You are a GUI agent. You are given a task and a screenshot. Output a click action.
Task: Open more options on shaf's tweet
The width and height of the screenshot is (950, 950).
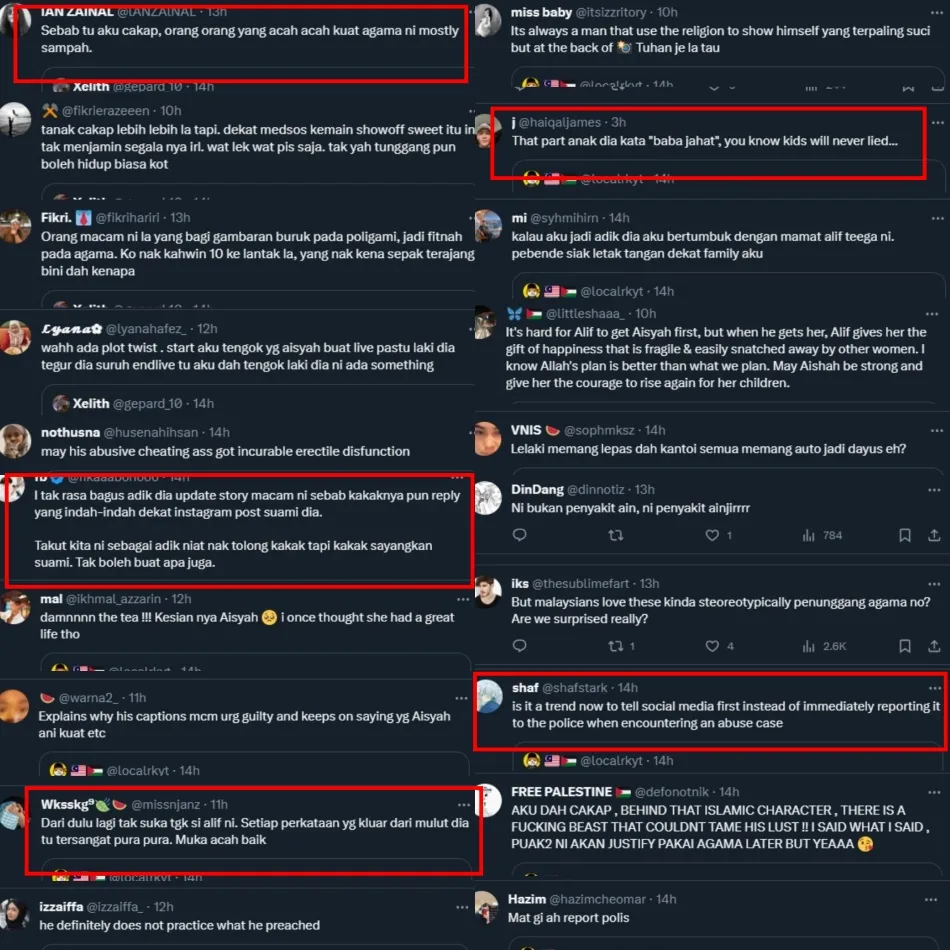[x=935, y=688]
